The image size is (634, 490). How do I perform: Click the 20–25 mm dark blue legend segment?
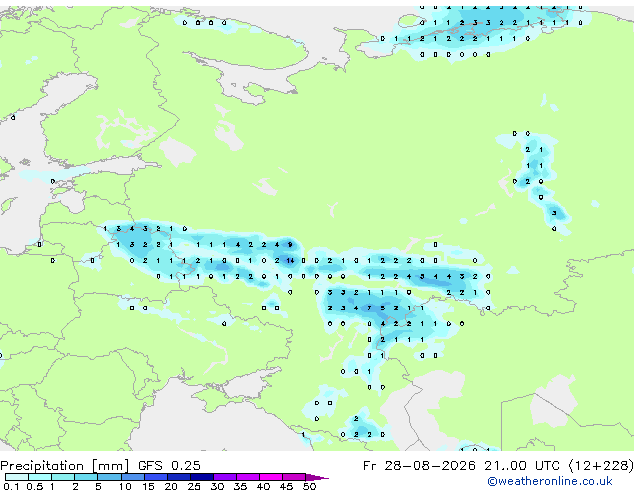tap(179, 477)
